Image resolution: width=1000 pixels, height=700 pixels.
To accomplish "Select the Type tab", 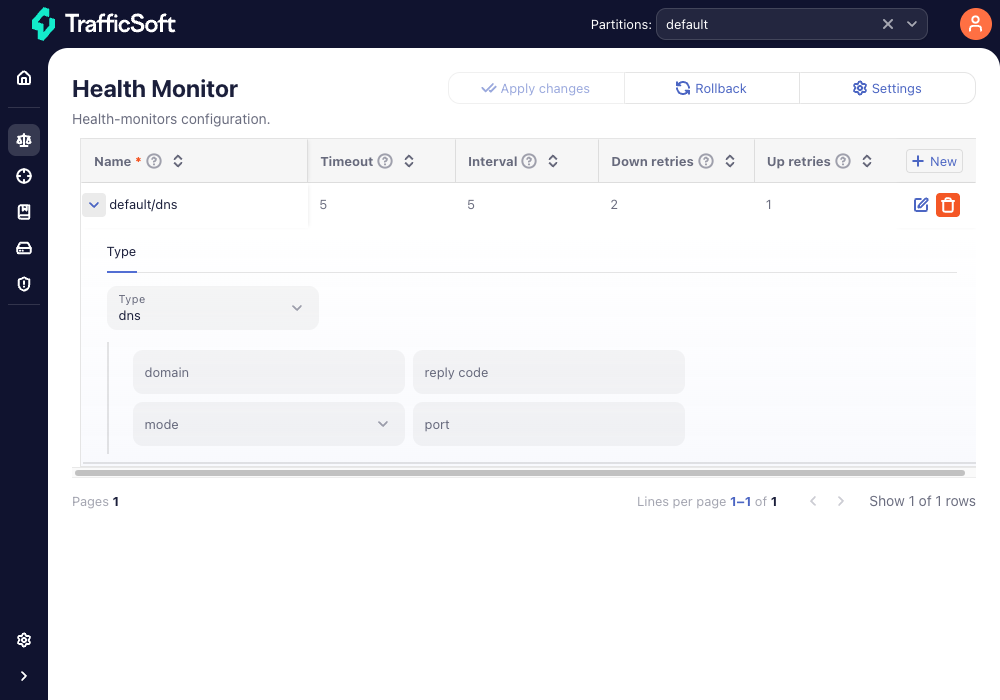I will coord(121,252).
